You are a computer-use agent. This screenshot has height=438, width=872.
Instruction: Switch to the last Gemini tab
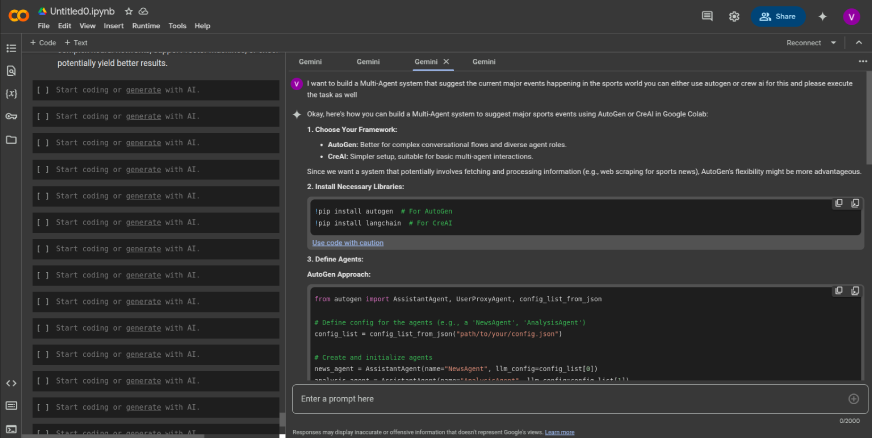tap(484, 62)
